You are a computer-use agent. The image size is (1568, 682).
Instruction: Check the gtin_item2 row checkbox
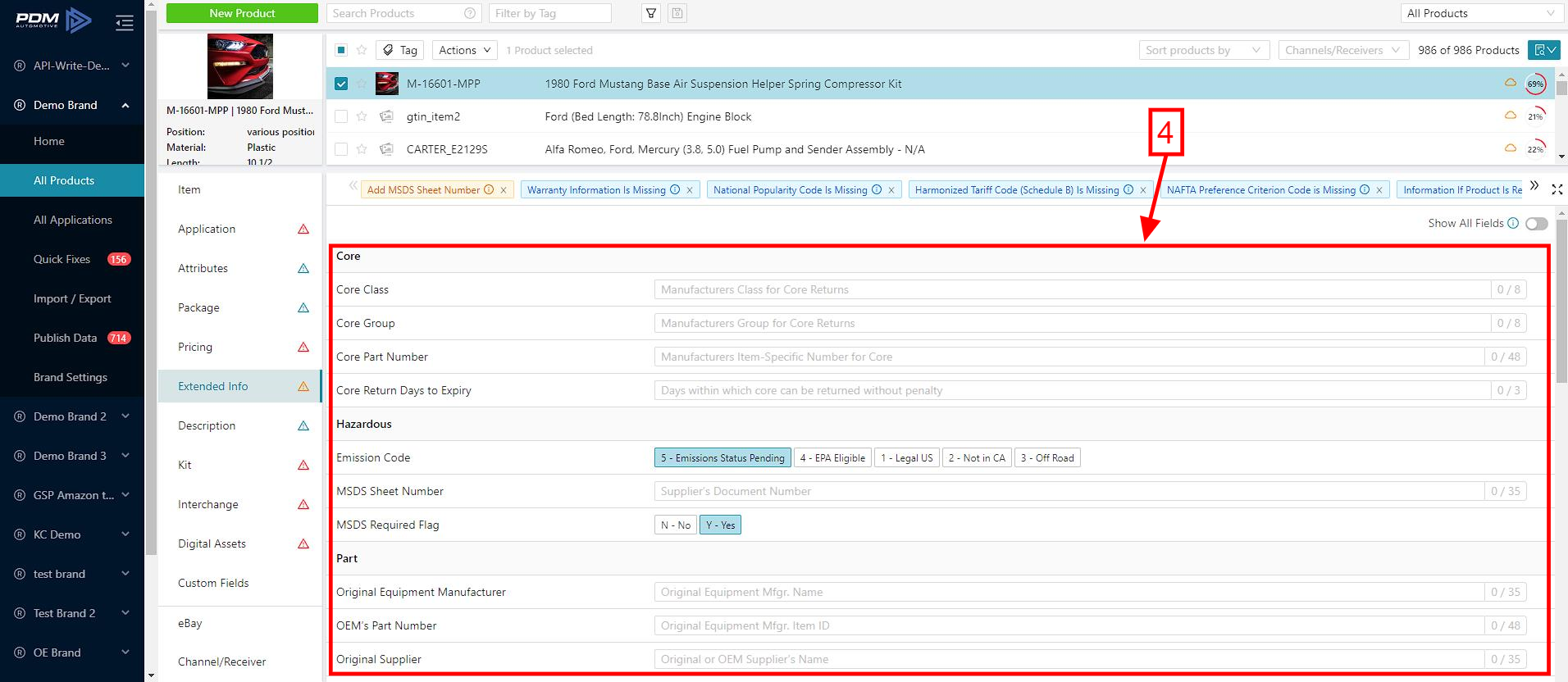(x=341, y=116)
